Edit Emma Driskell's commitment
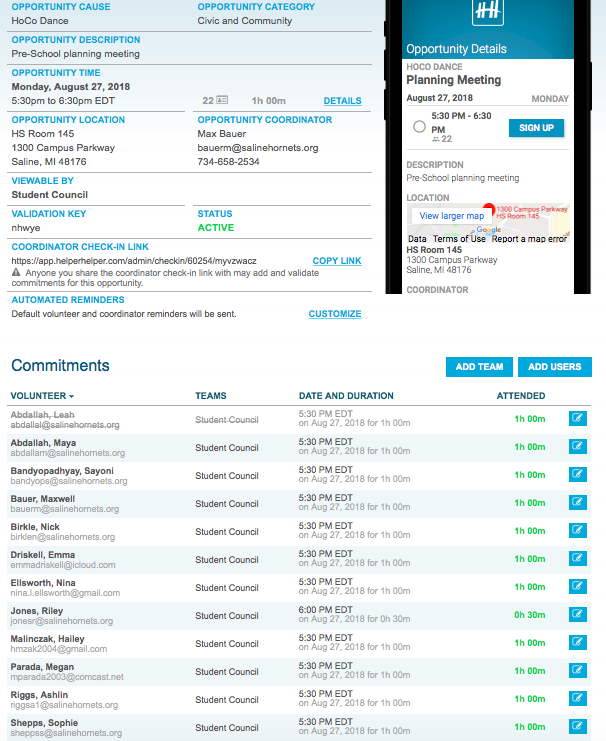Viewport: 606px width, 741px height. point(578,558)
